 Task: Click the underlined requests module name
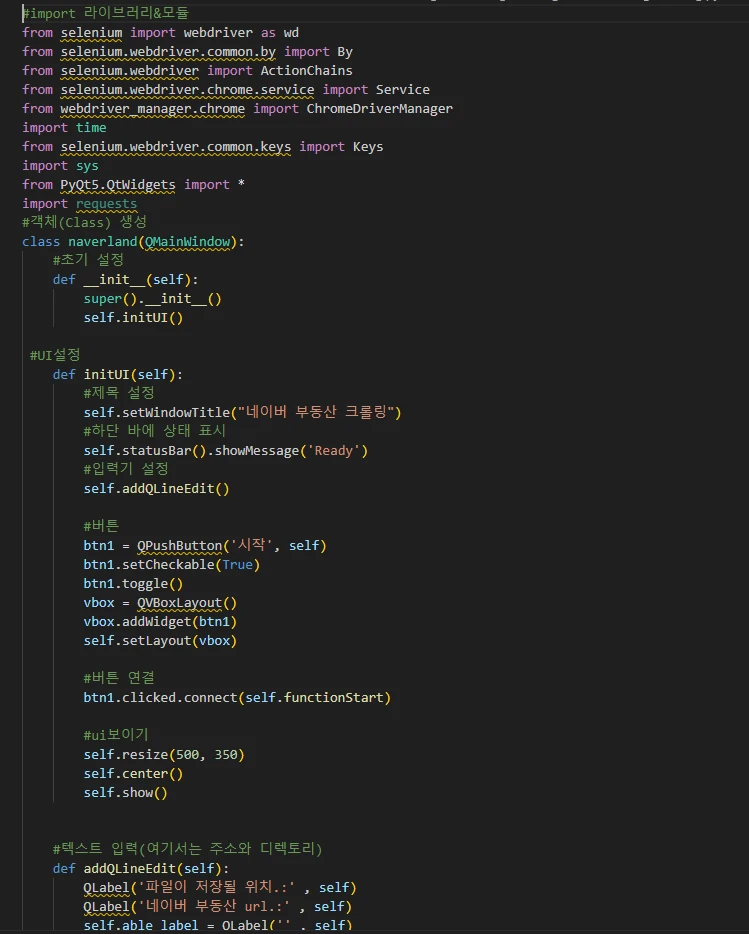(x=106, y=203)
